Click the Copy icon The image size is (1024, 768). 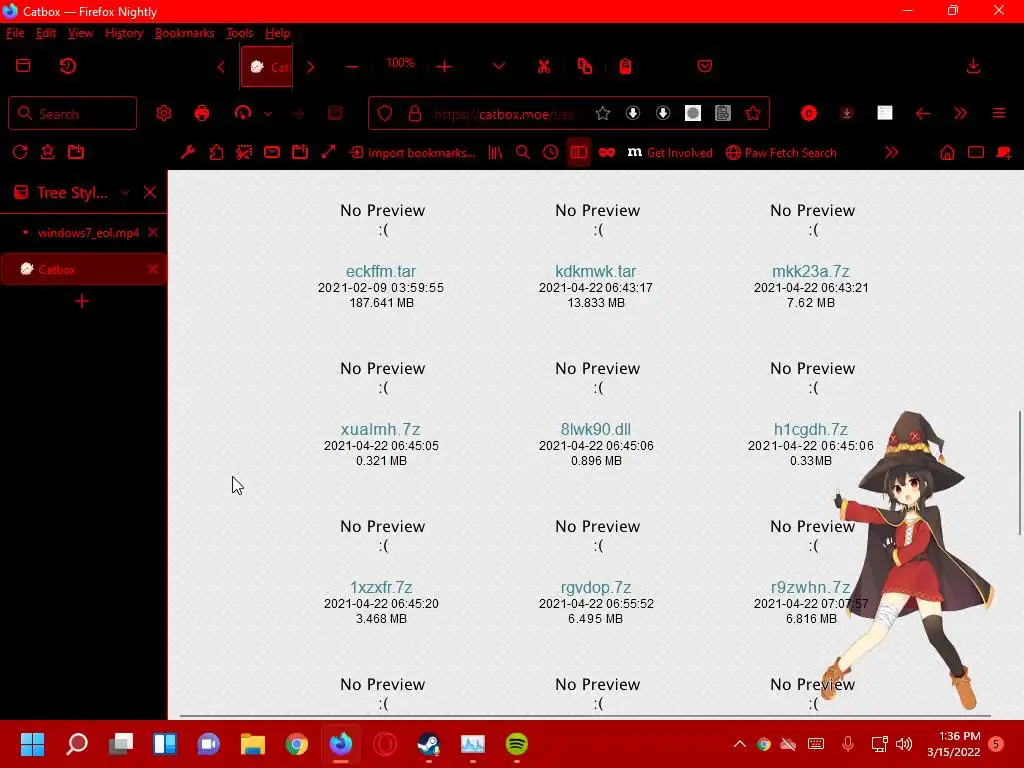coord(584,66)
